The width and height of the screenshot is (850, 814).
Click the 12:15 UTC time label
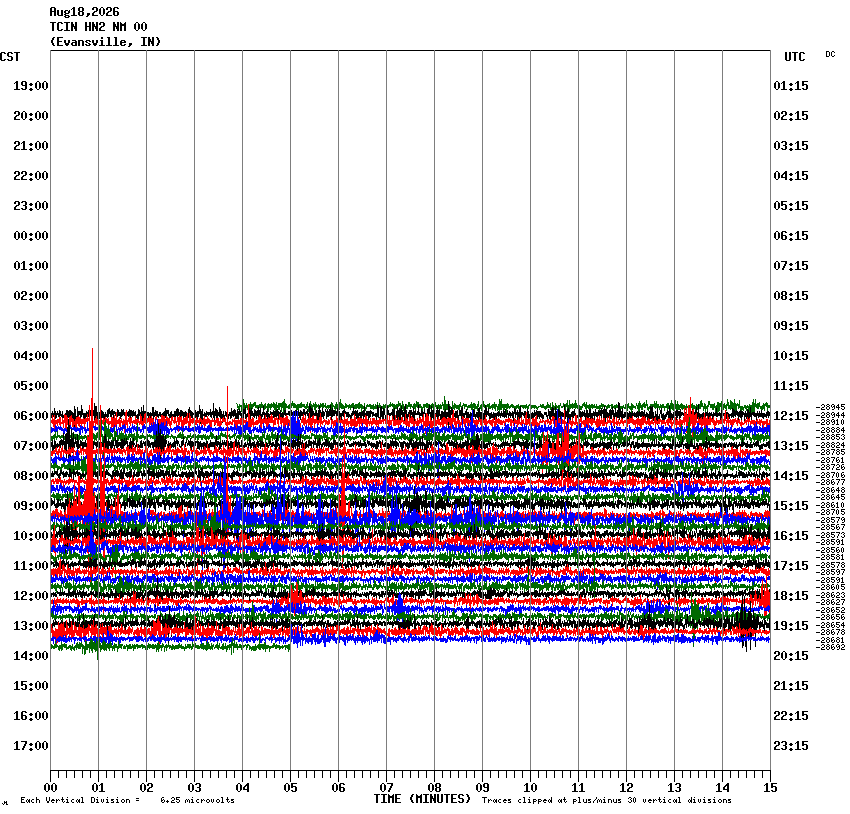click(x=790, y=416)
